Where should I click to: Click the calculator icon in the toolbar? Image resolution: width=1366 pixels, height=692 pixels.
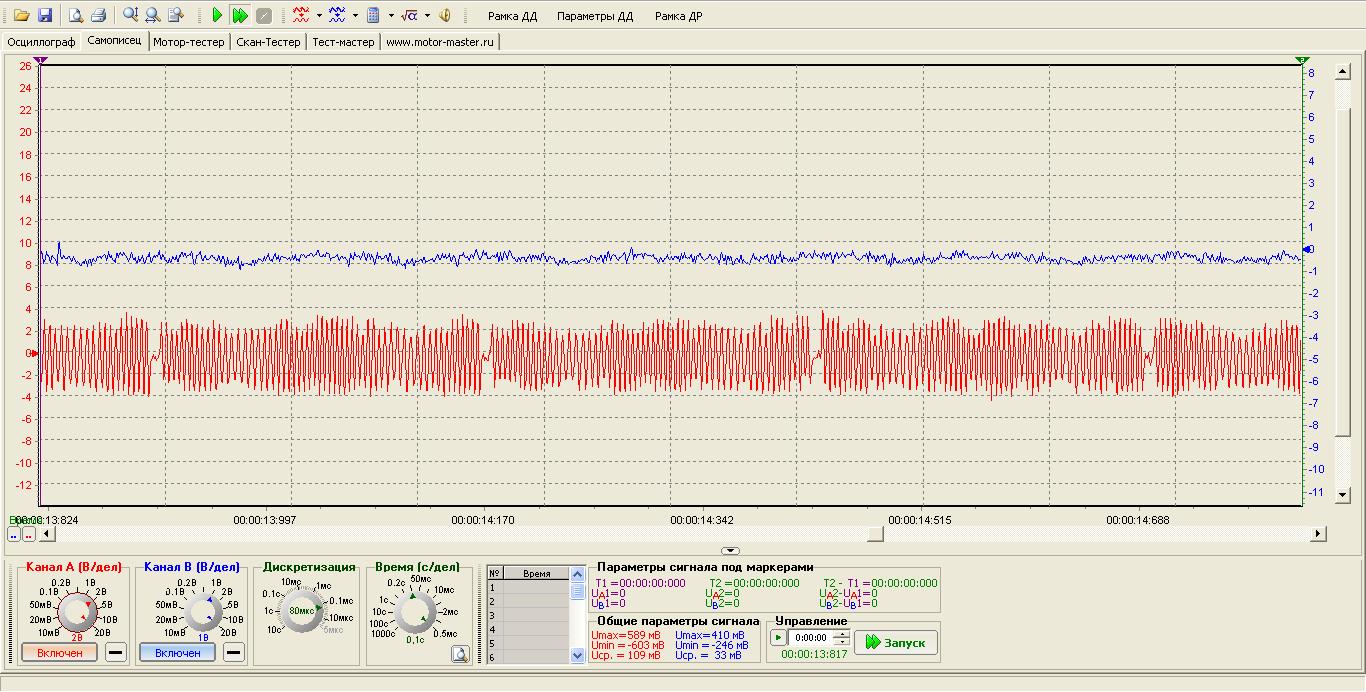click(373, 16)
